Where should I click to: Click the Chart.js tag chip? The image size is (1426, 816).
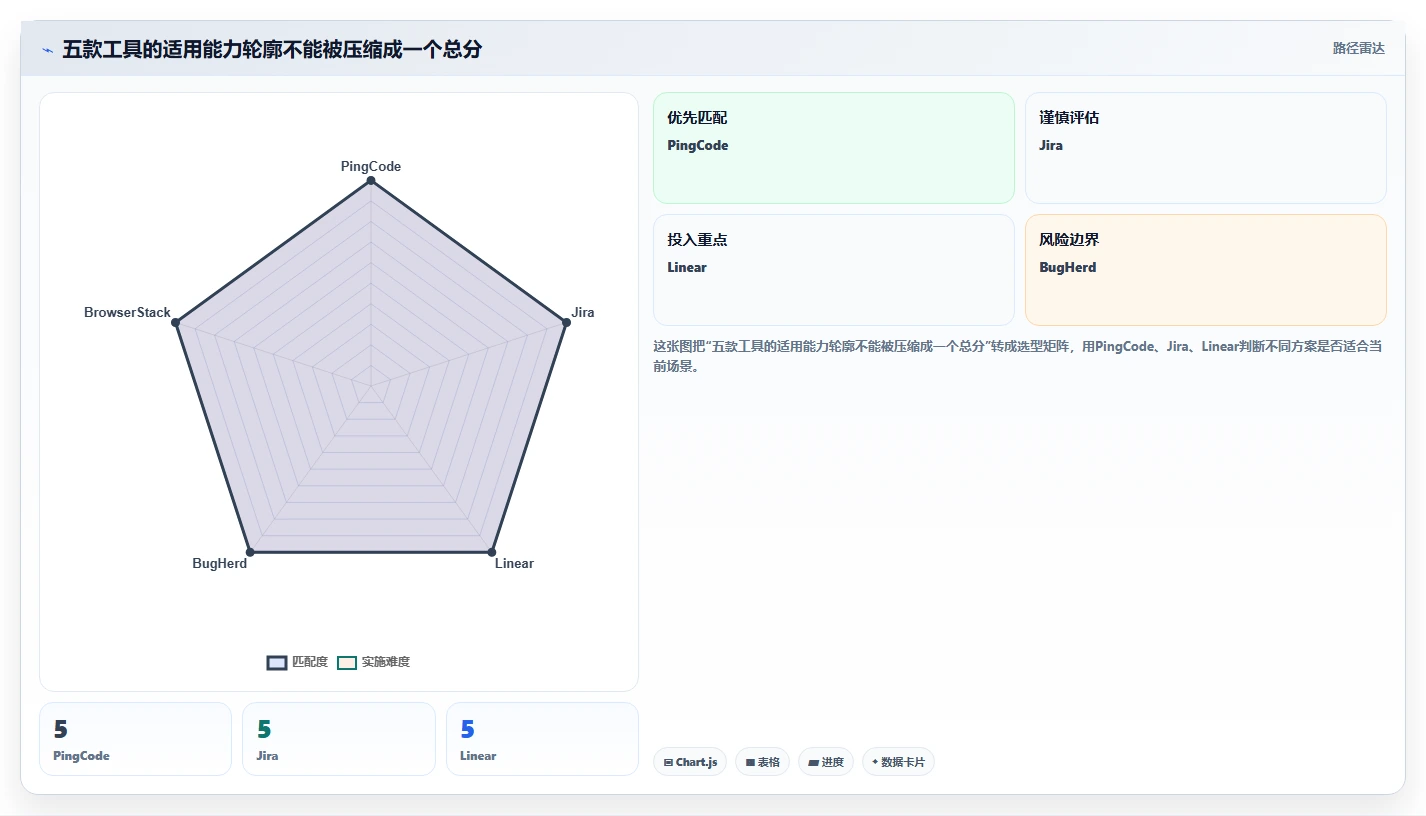[x=690, y=762]
